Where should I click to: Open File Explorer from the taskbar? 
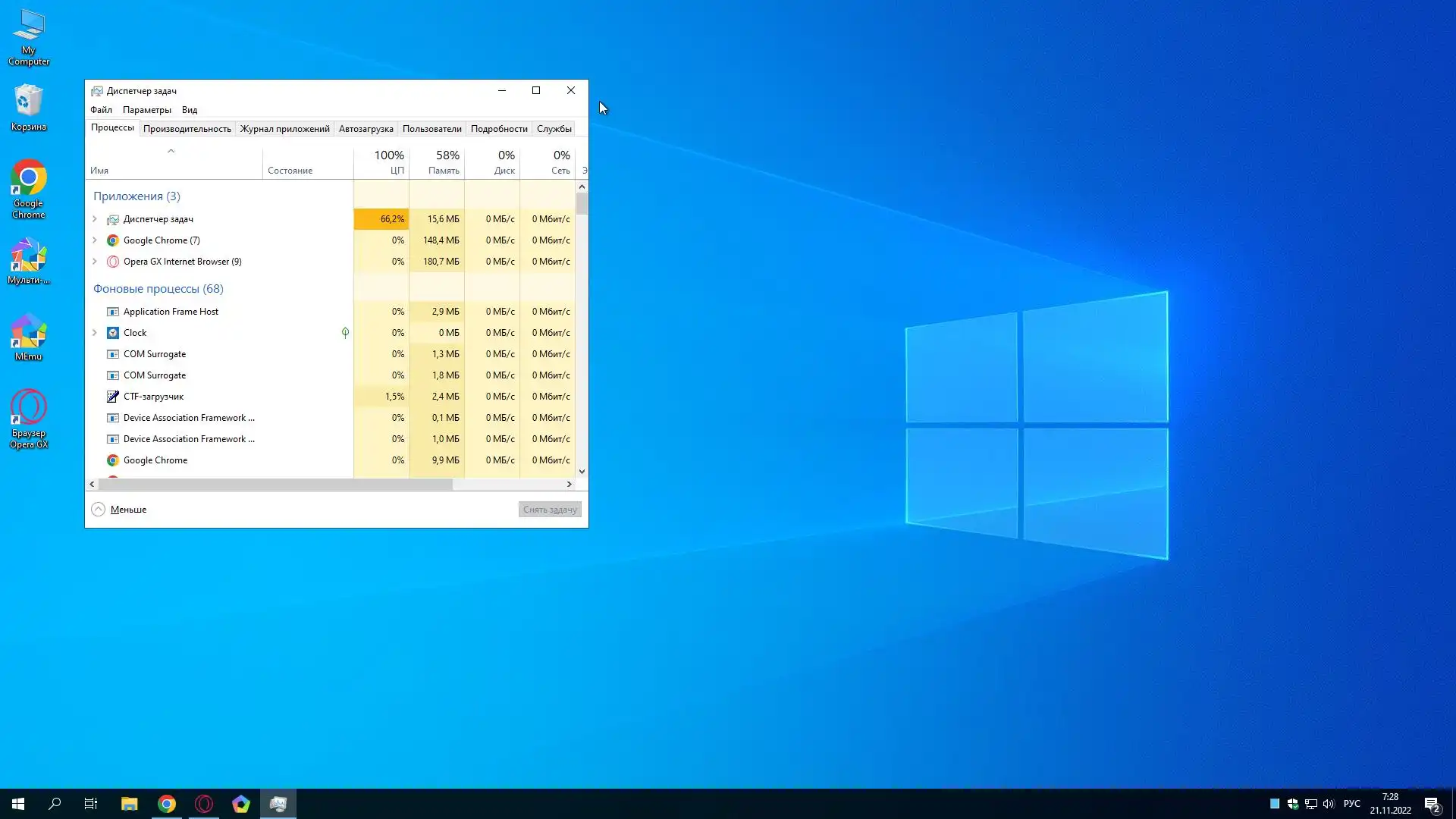tap(129, 804)
